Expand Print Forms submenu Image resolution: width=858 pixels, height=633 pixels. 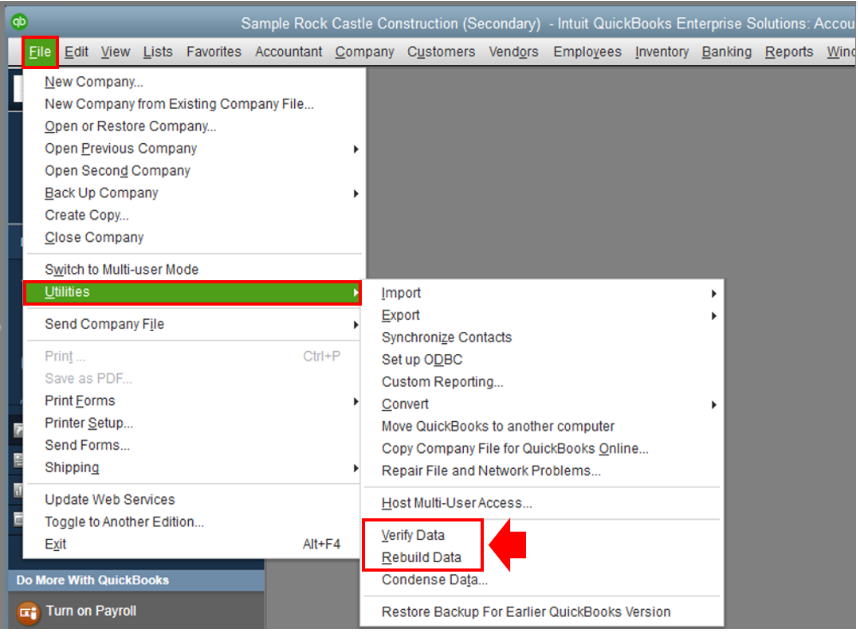(x=194, y=401)
